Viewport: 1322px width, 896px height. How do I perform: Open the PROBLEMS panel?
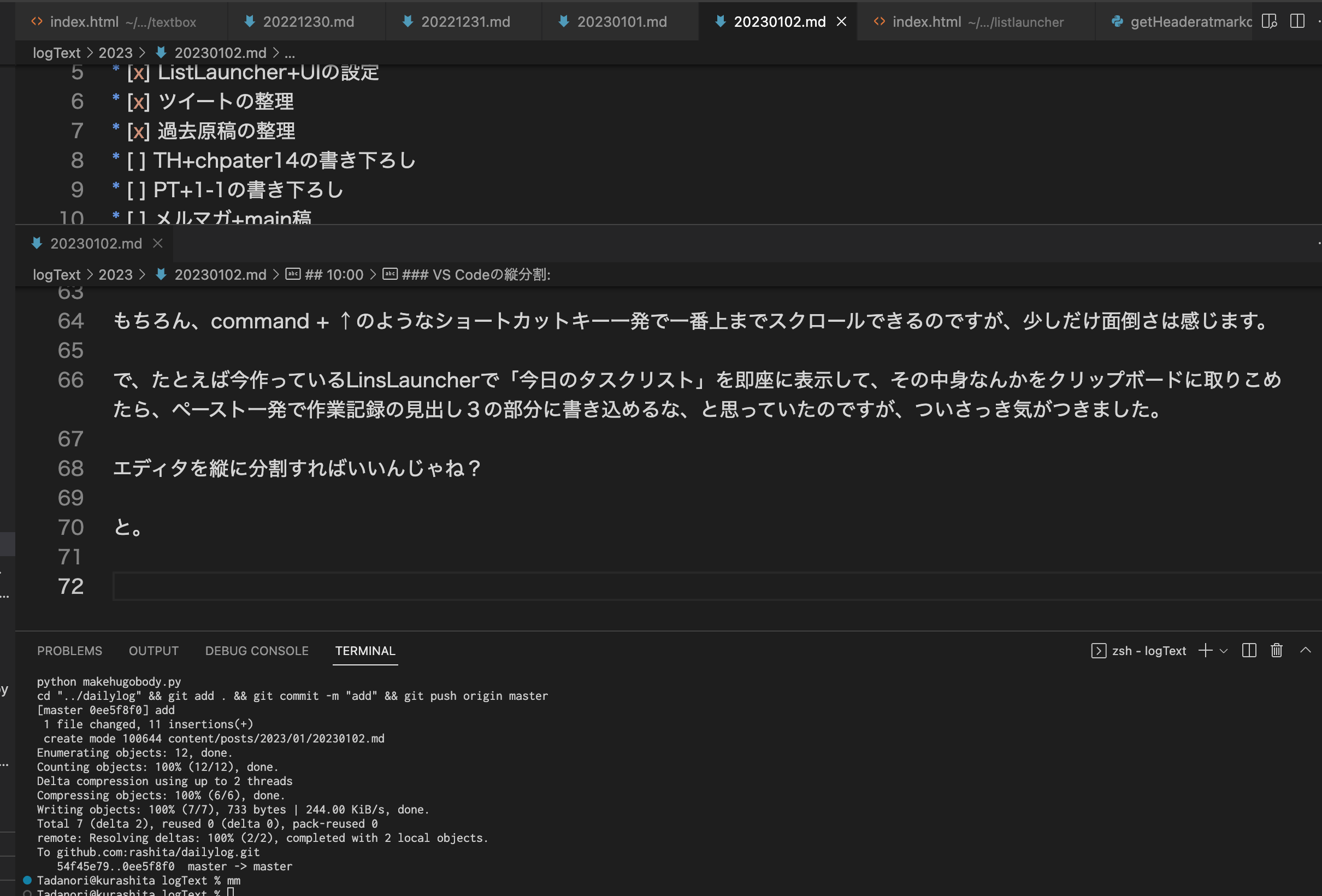click(69, 650)
